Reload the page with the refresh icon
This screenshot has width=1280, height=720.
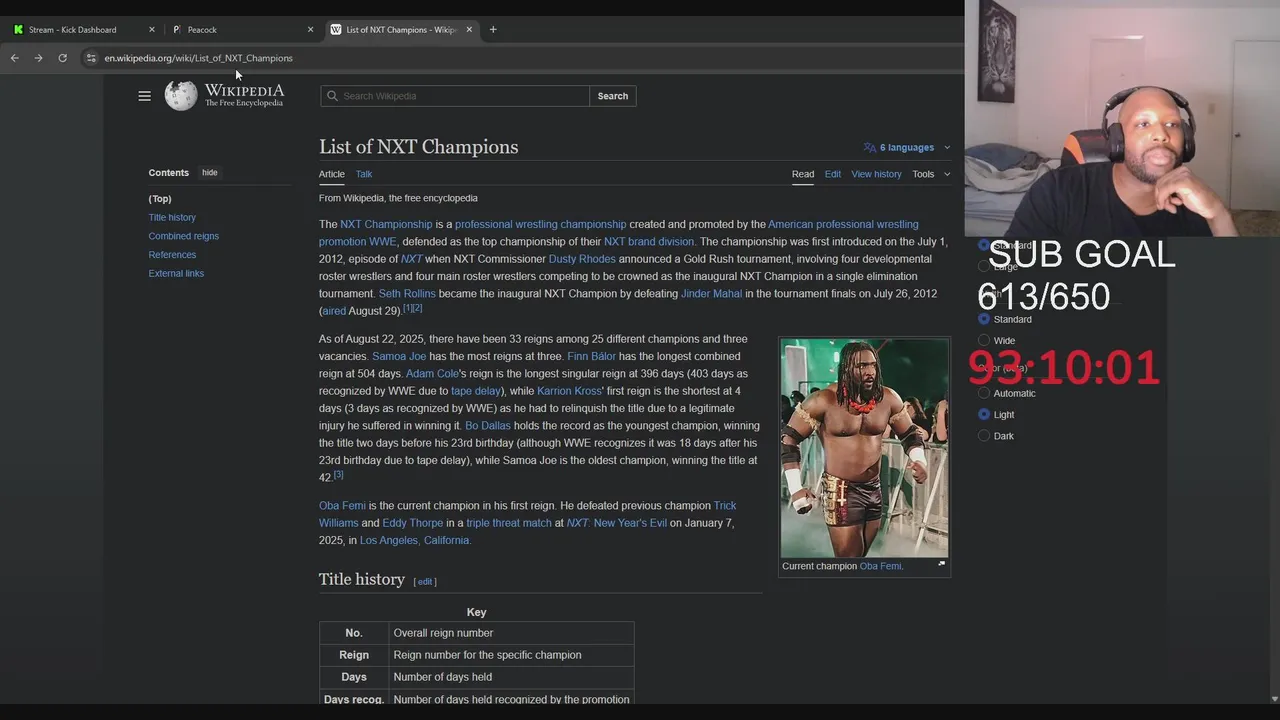coord(62,58)
